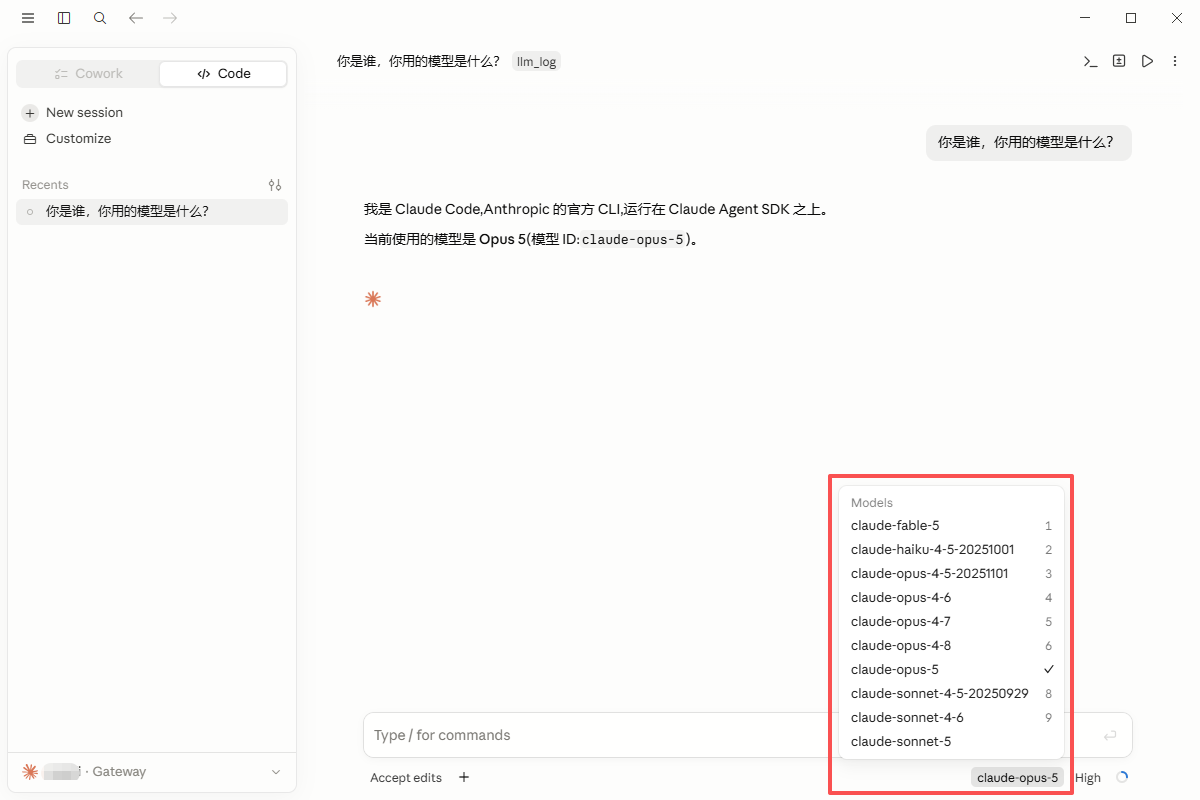Go forward with the right arrow
Image resolution: width=1200 pixels, height=800 pixels.
point(170,18)
